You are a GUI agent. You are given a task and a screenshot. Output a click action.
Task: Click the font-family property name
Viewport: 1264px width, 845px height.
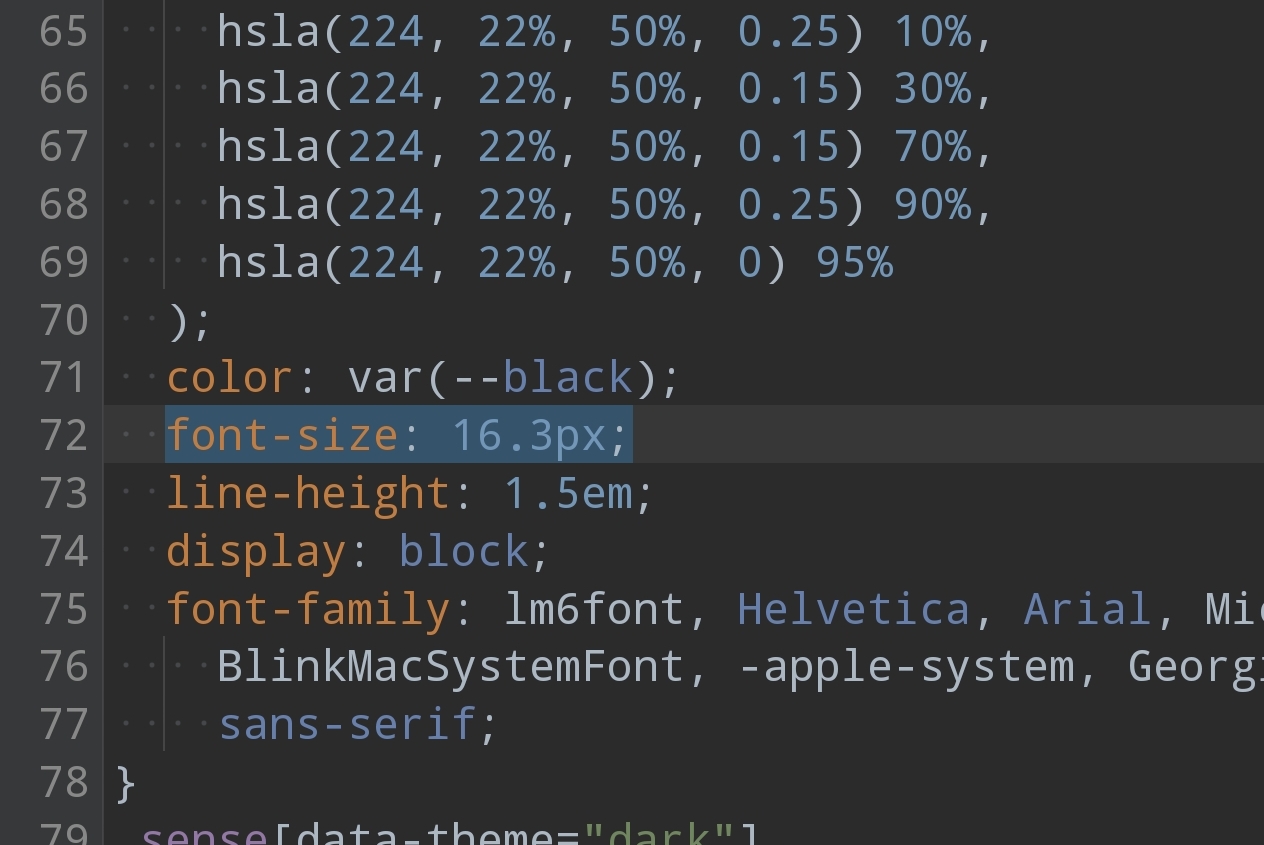click(x=308, y=609)
